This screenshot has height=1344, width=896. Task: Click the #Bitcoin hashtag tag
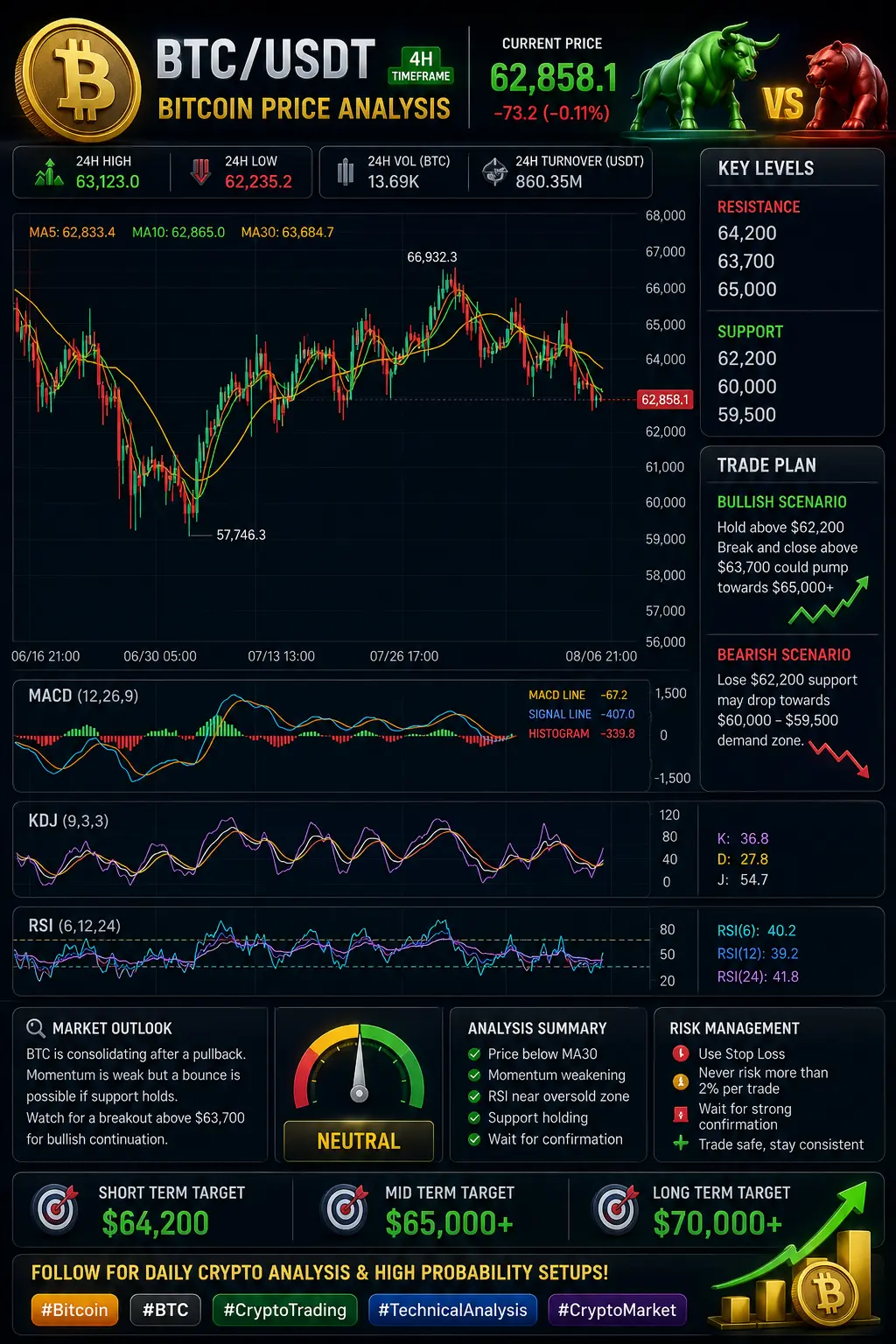74,1310
